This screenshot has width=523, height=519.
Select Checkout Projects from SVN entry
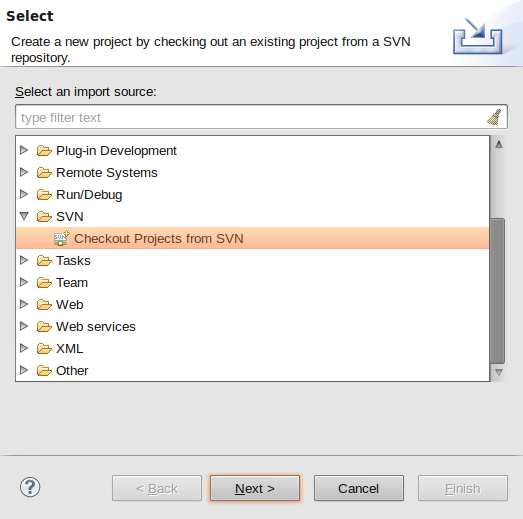[252, 238]
